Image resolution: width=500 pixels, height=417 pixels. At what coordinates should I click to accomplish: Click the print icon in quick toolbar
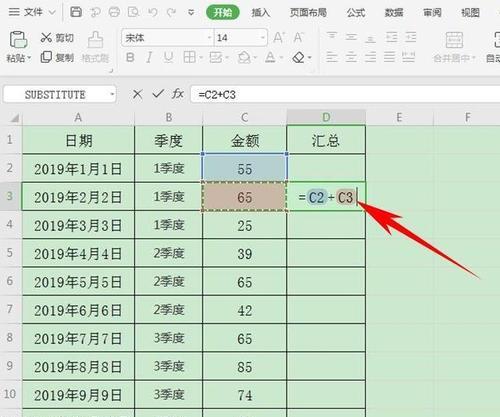click(114, 13)
